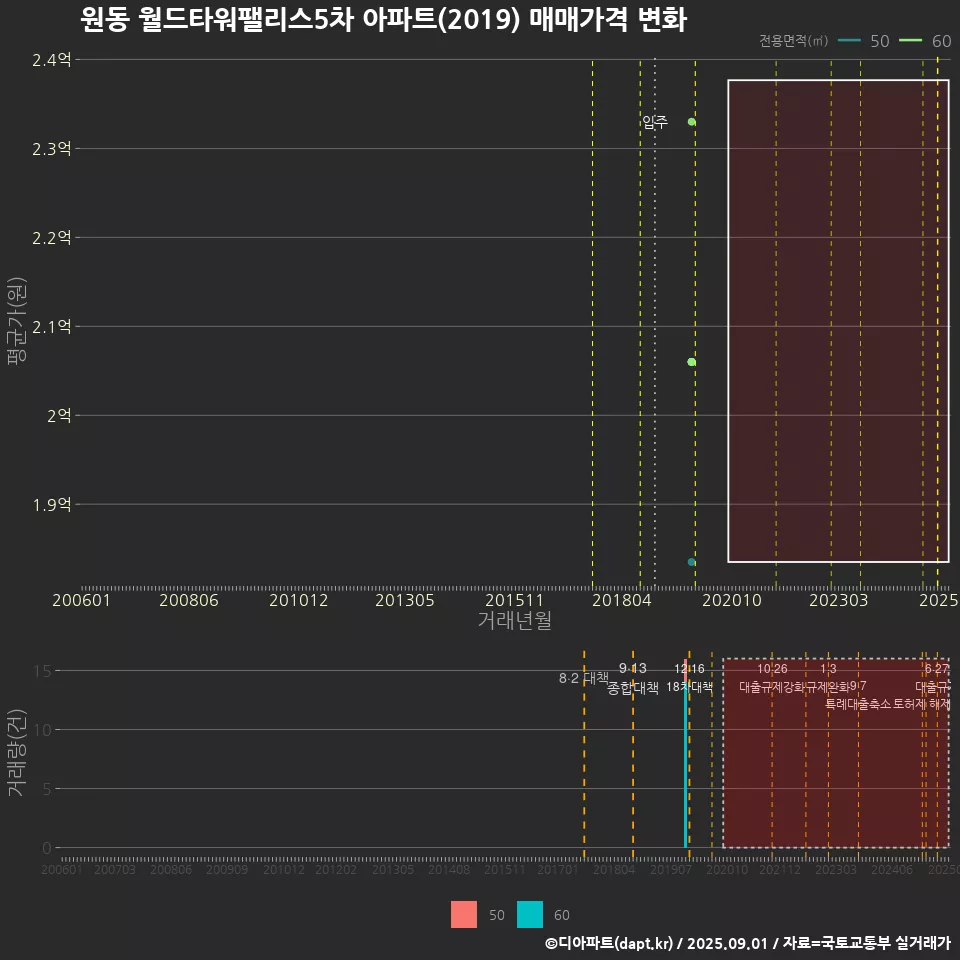Open the 8·2 대책 policy marker

tap(585, 678)
